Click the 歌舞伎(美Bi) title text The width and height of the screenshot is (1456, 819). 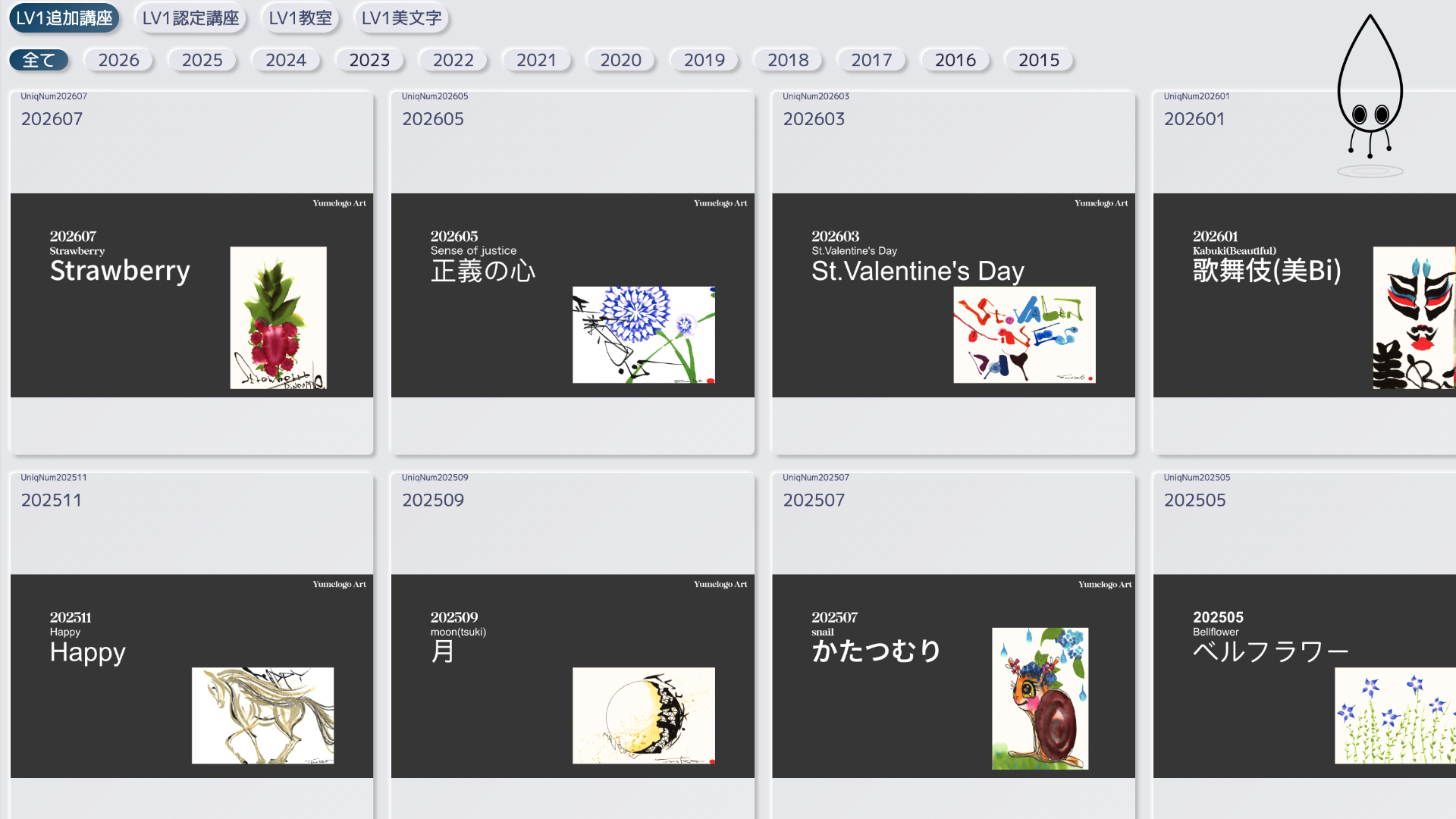[x=1266, y=271]
